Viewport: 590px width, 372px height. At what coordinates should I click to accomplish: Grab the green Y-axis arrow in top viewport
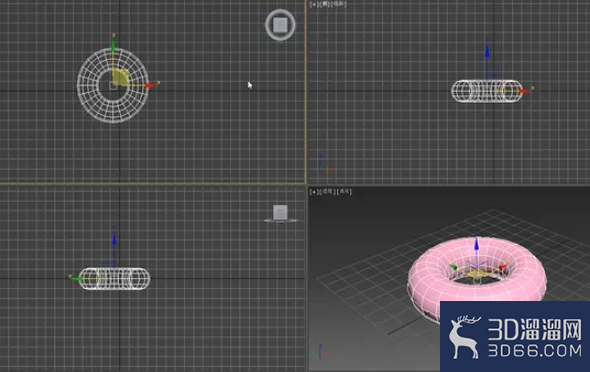pos(113,46)
